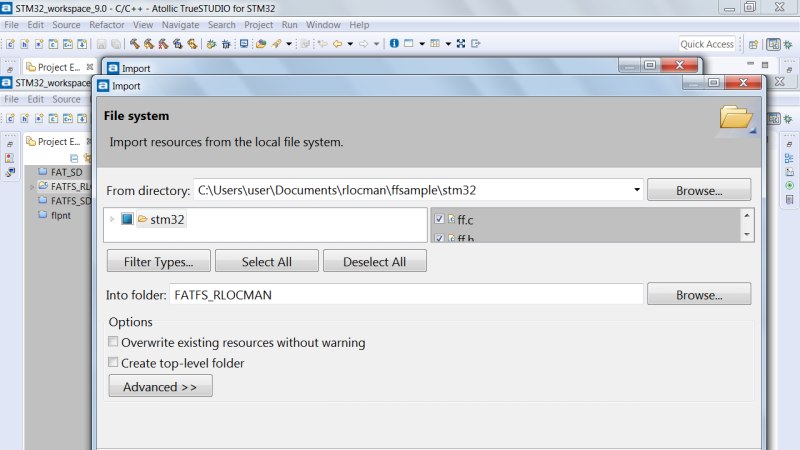Click the fifth hammer icon with yellow arrow

coord(192,44)
